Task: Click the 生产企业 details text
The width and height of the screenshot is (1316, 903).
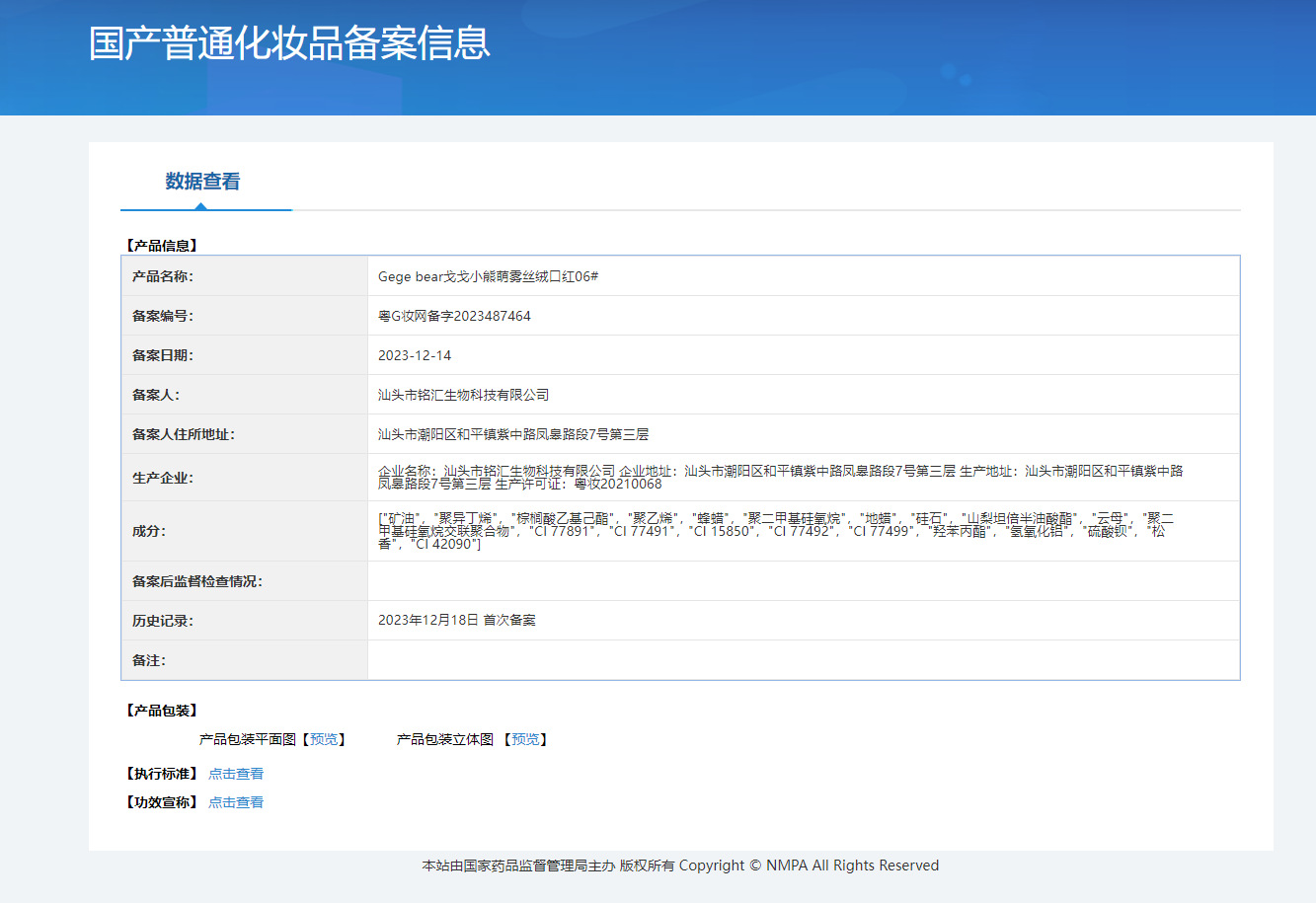Action: tap(781, 478)
